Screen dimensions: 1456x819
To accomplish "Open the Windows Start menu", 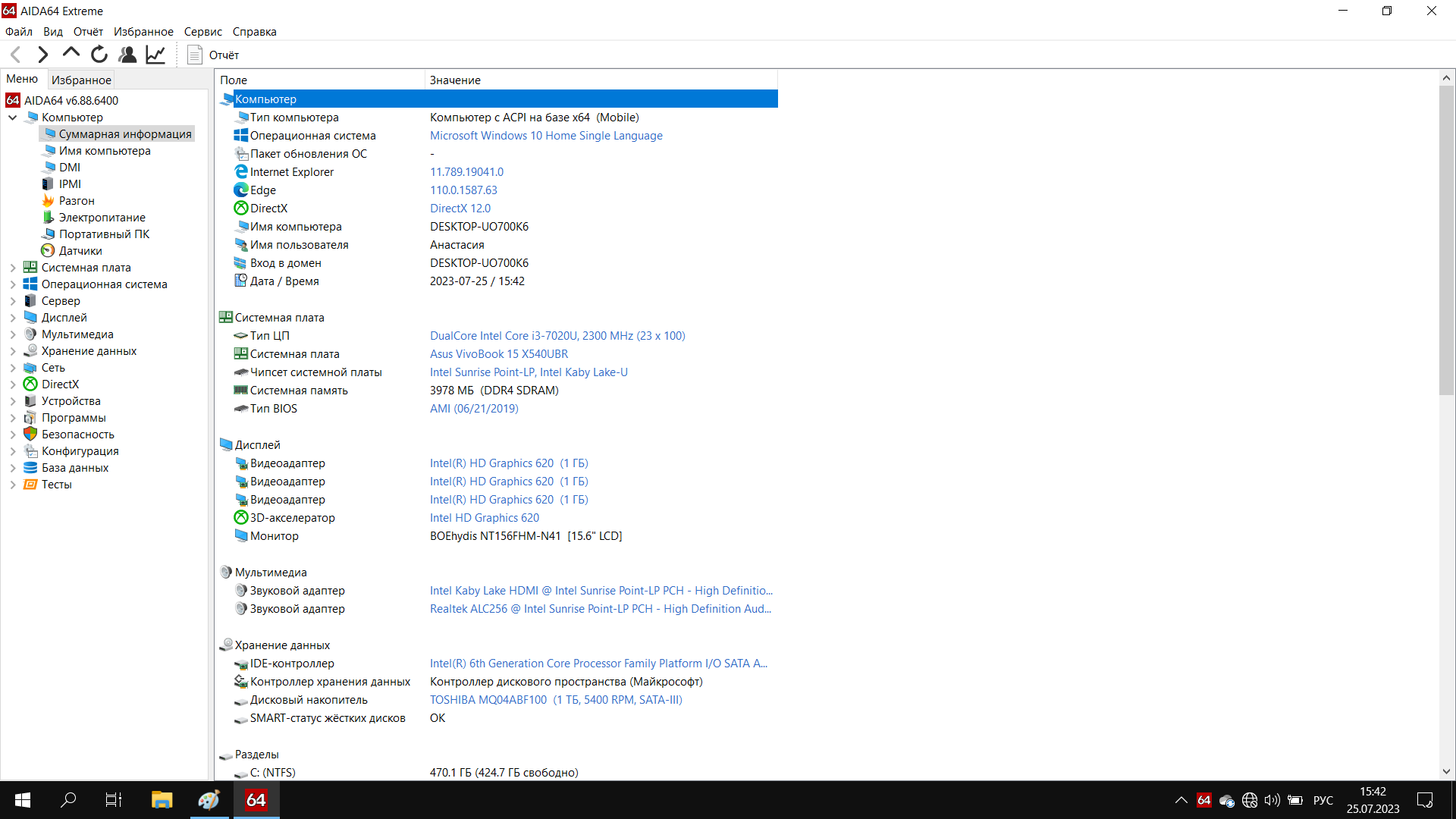I will (x=23, y=800).
